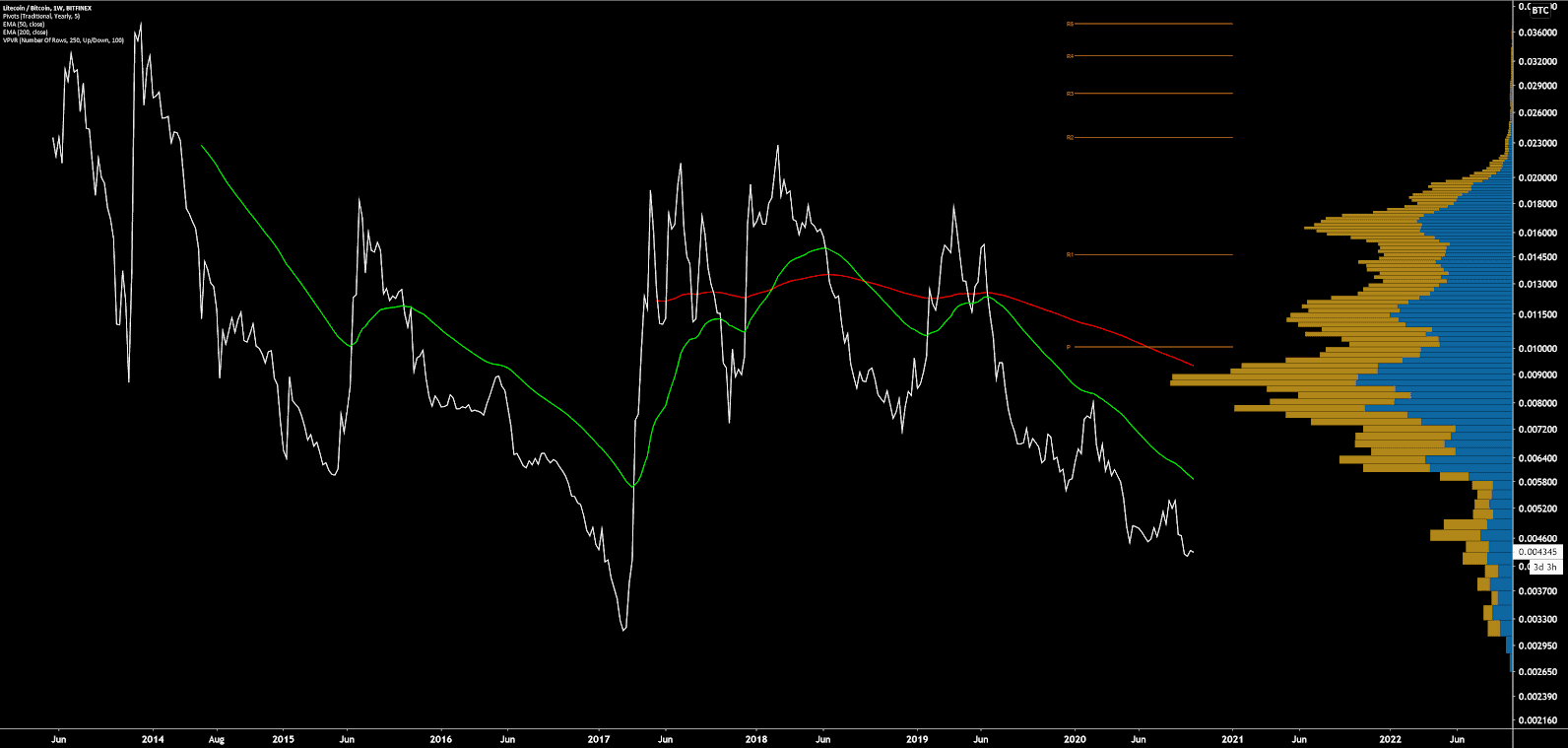Click the 2020 label on time axis
The width and height of the screenshot is (1568, 748).
click(x=1076, y=738)
